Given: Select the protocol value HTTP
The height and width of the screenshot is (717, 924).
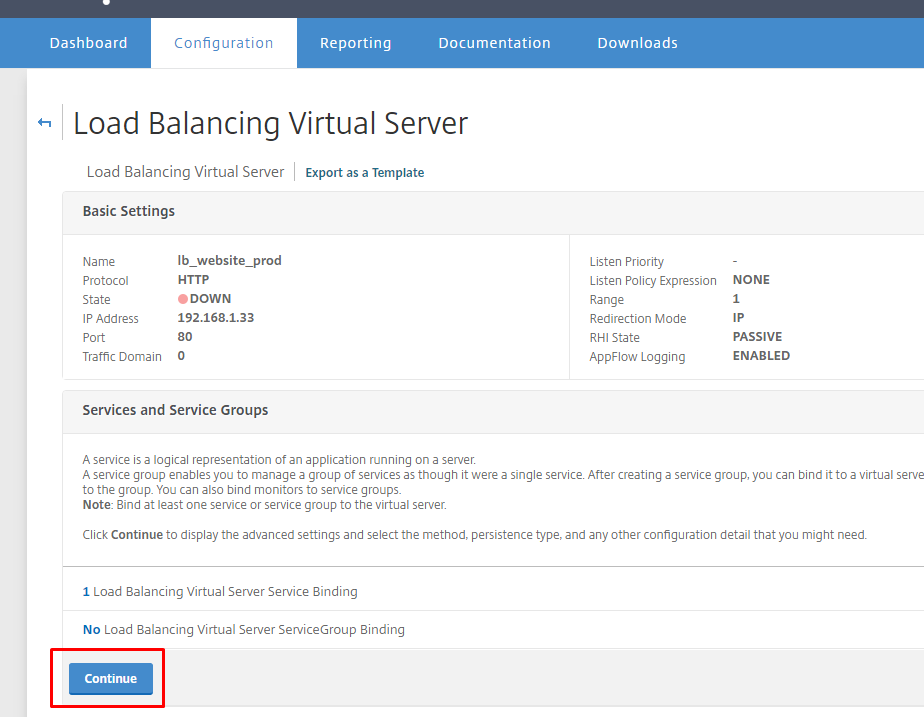Looking at the screenshot, I should click(193, 279).
